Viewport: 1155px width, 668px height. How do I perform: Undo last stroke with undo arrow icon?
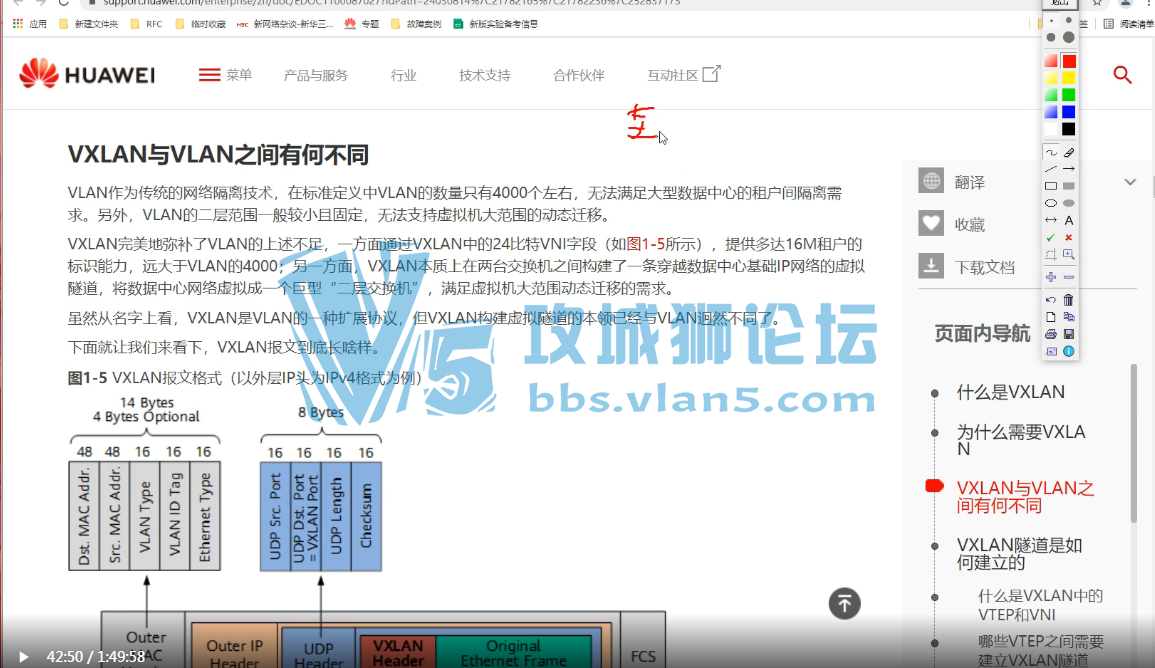point(1051,300)
